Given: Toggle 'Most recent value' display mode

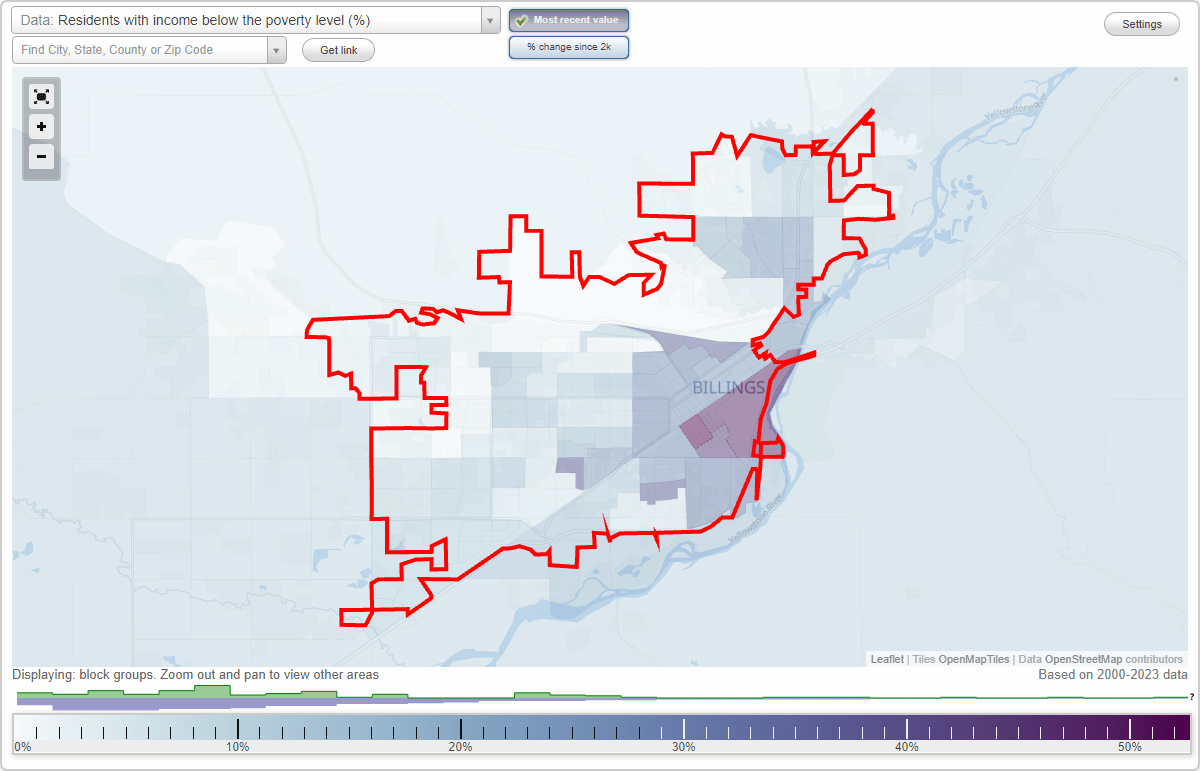Looking at the screenshot, I should point(569,20).
